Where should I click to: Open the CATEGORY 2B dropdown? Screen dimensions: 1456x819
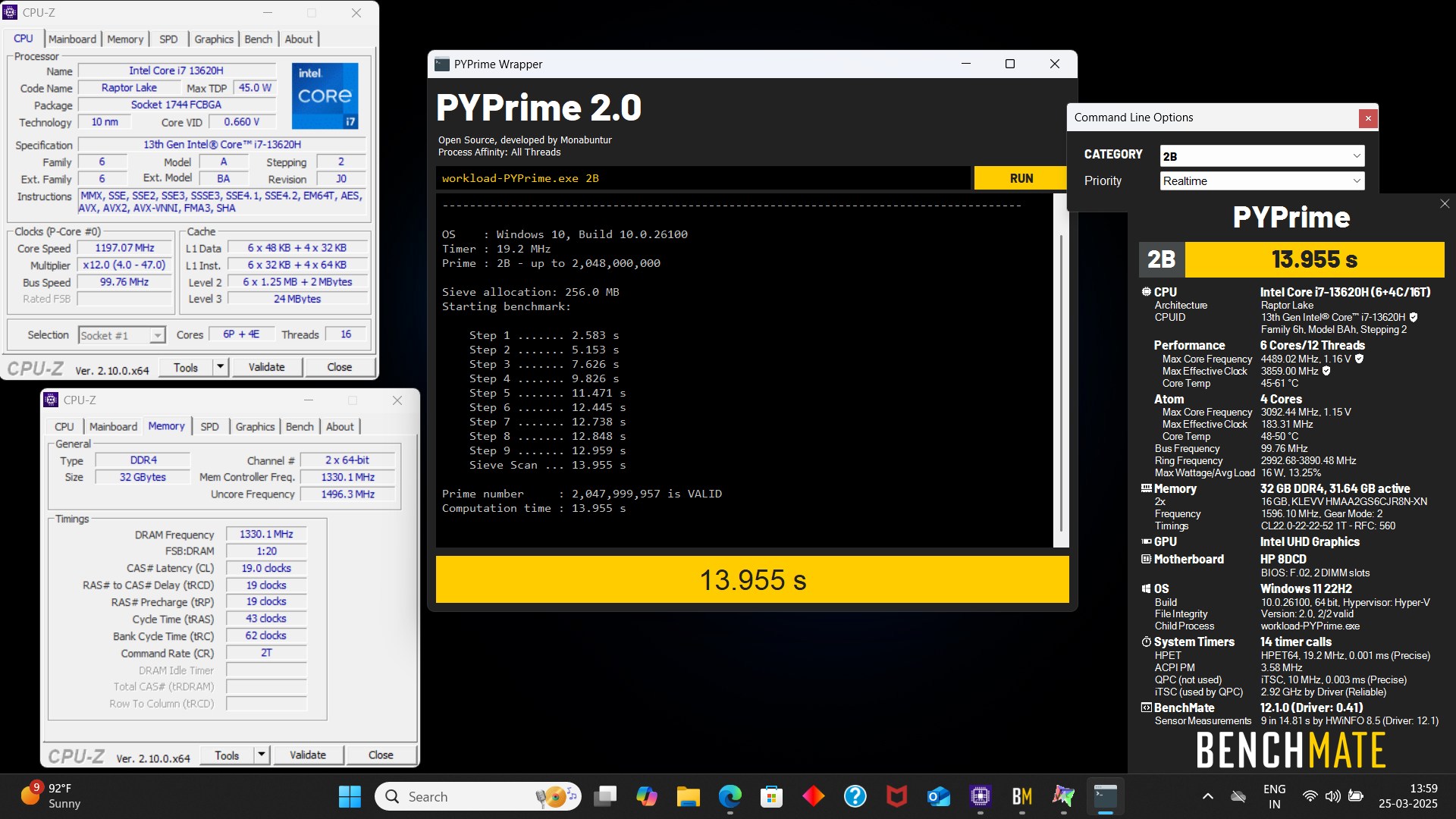[x=1262, y=156]
